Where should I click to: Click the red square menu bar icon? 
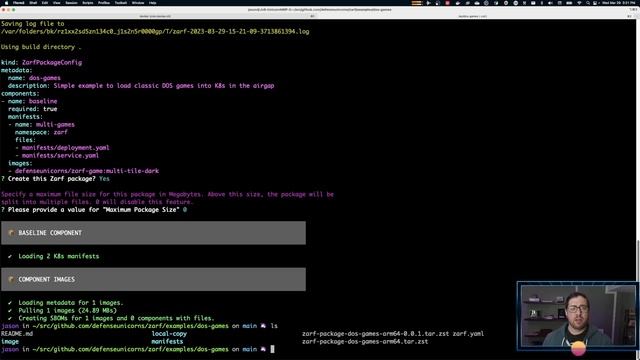tap(447, 3)
